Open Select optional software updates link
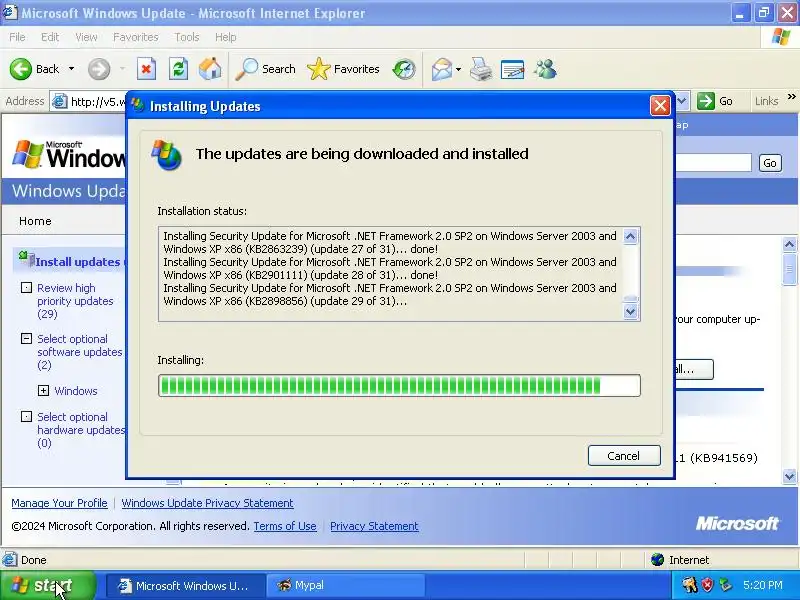Screen dimensions: 800x600 point(80,352)
